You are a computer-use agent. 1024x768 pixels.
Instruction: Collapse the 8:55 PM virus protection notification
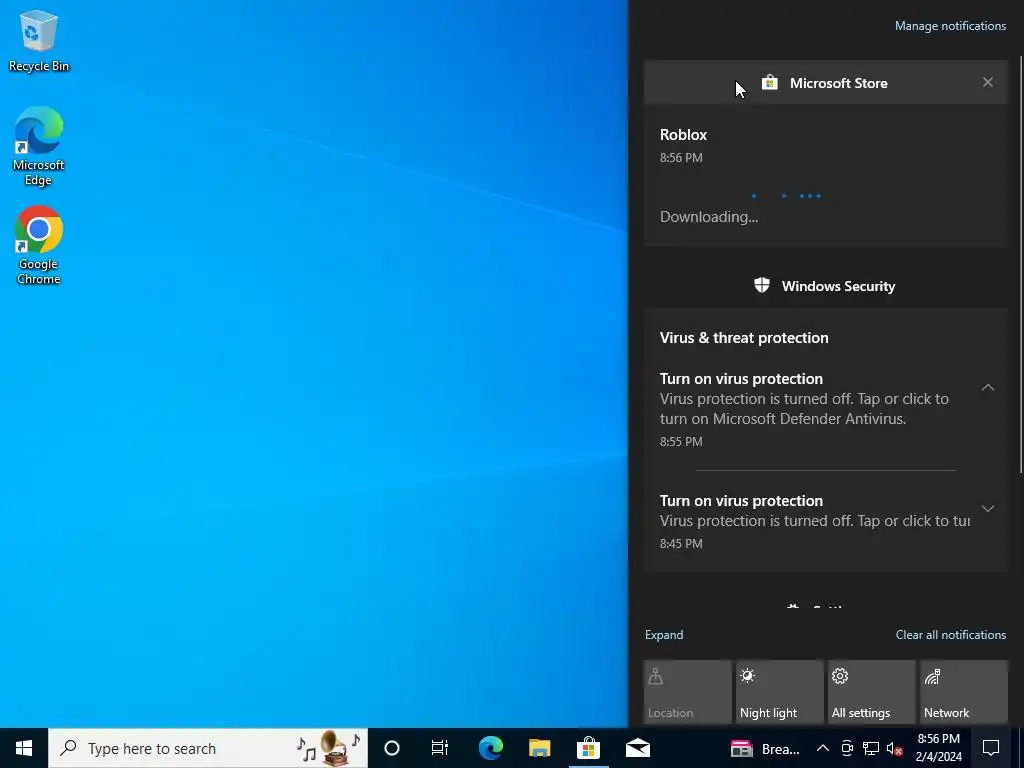(987, 387)
